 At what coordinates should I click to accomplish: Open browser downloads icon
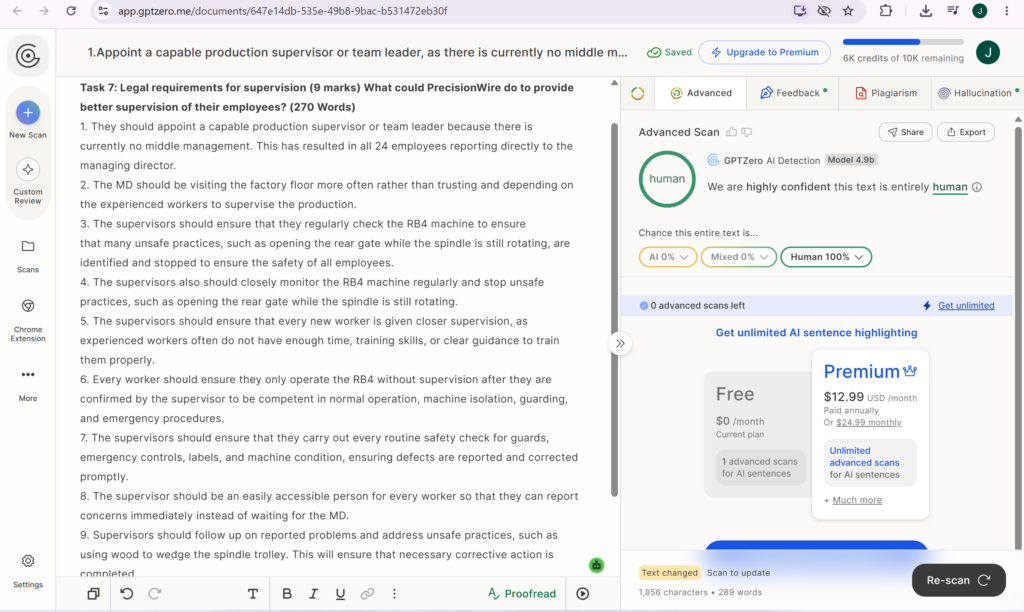925,10
